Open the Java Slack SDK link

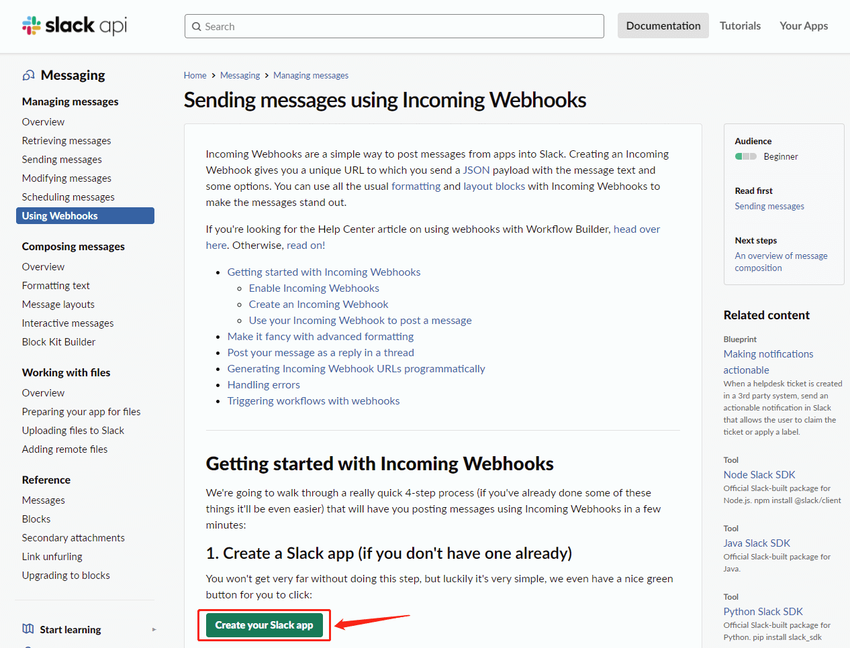[x=756, y=543]
